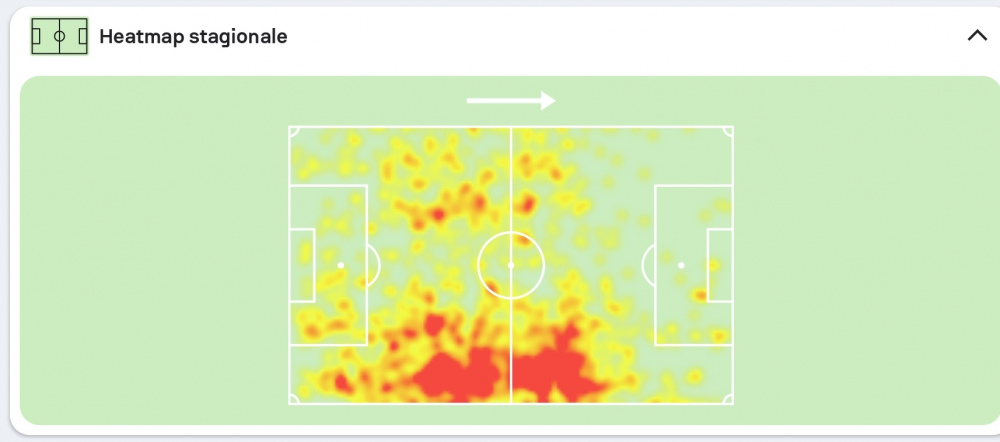1000x442 pixels.
Task: Click the left penalty arc
Action: 374,265
